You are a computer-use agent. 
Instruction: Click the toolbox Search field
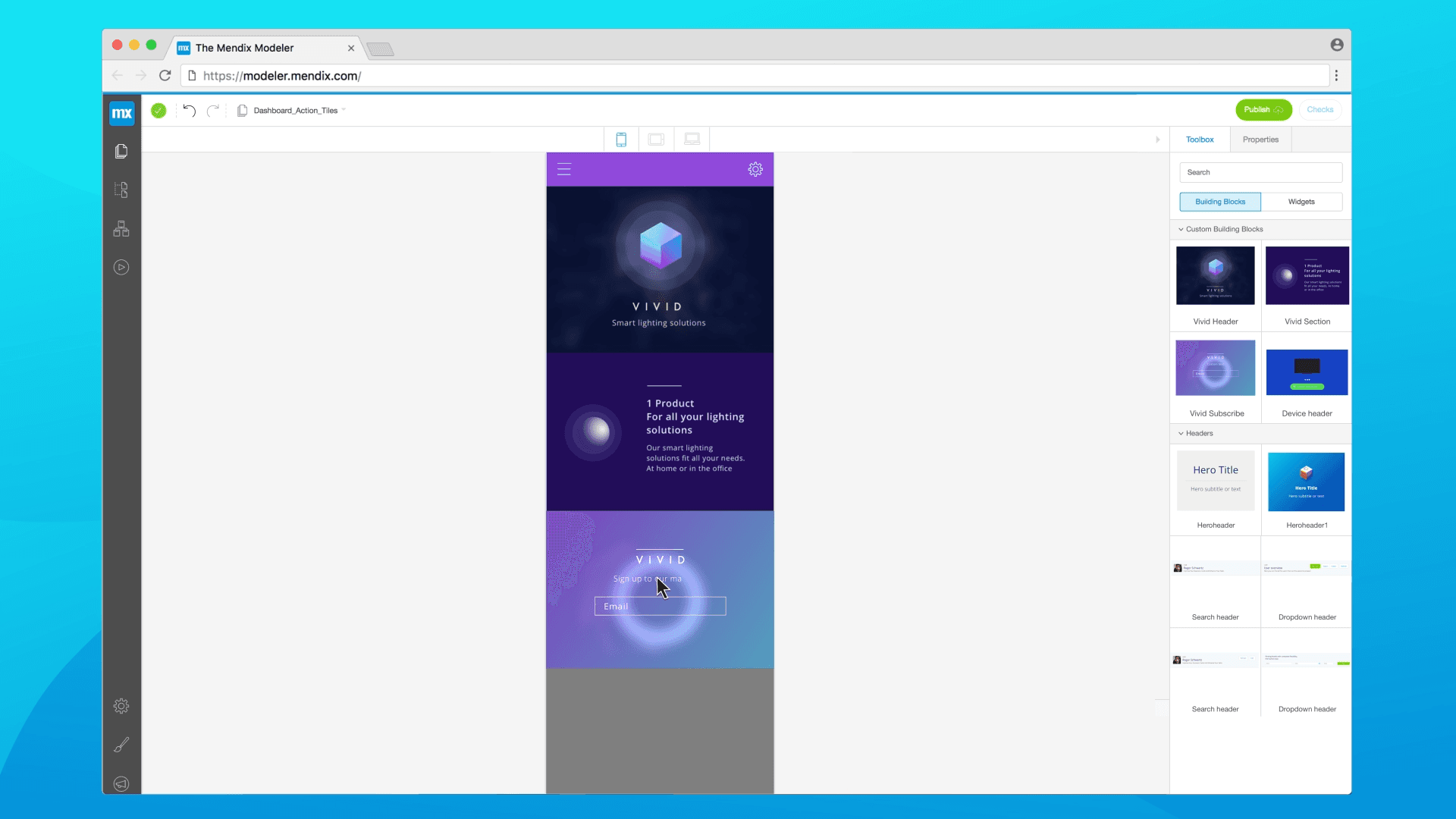[1260, 172]
